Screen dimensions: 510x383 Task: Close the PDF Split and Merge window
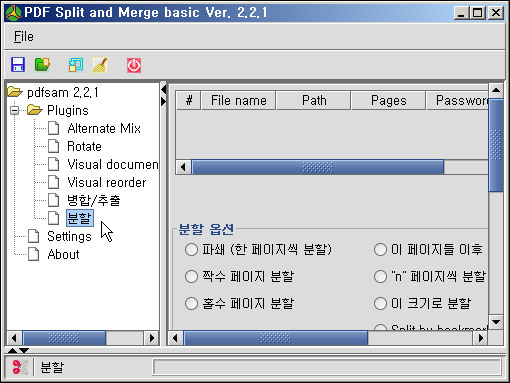(x=496, y=13)
